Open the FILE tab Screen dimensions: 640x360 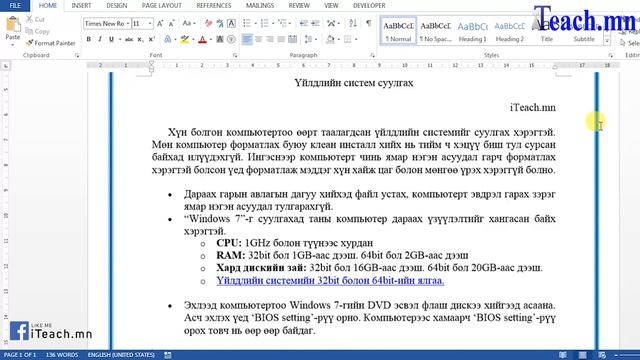[15, 5]
